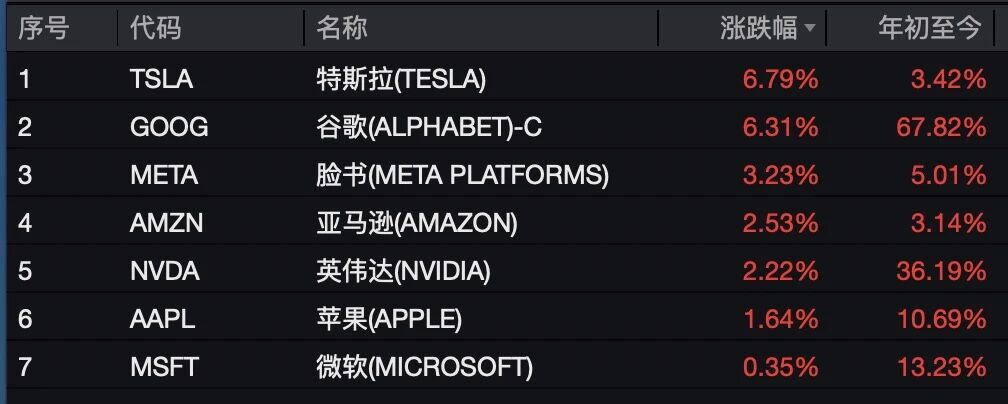Select 脸书(META PLATFORMS) row name
The image size is (1008, 404).
(462, 176)
